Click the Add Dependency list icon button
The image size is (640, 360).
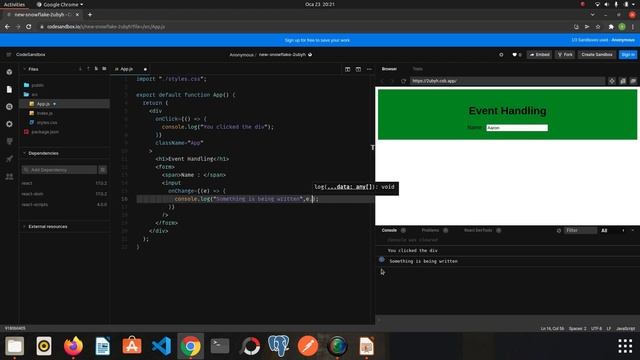pos(102,170)
